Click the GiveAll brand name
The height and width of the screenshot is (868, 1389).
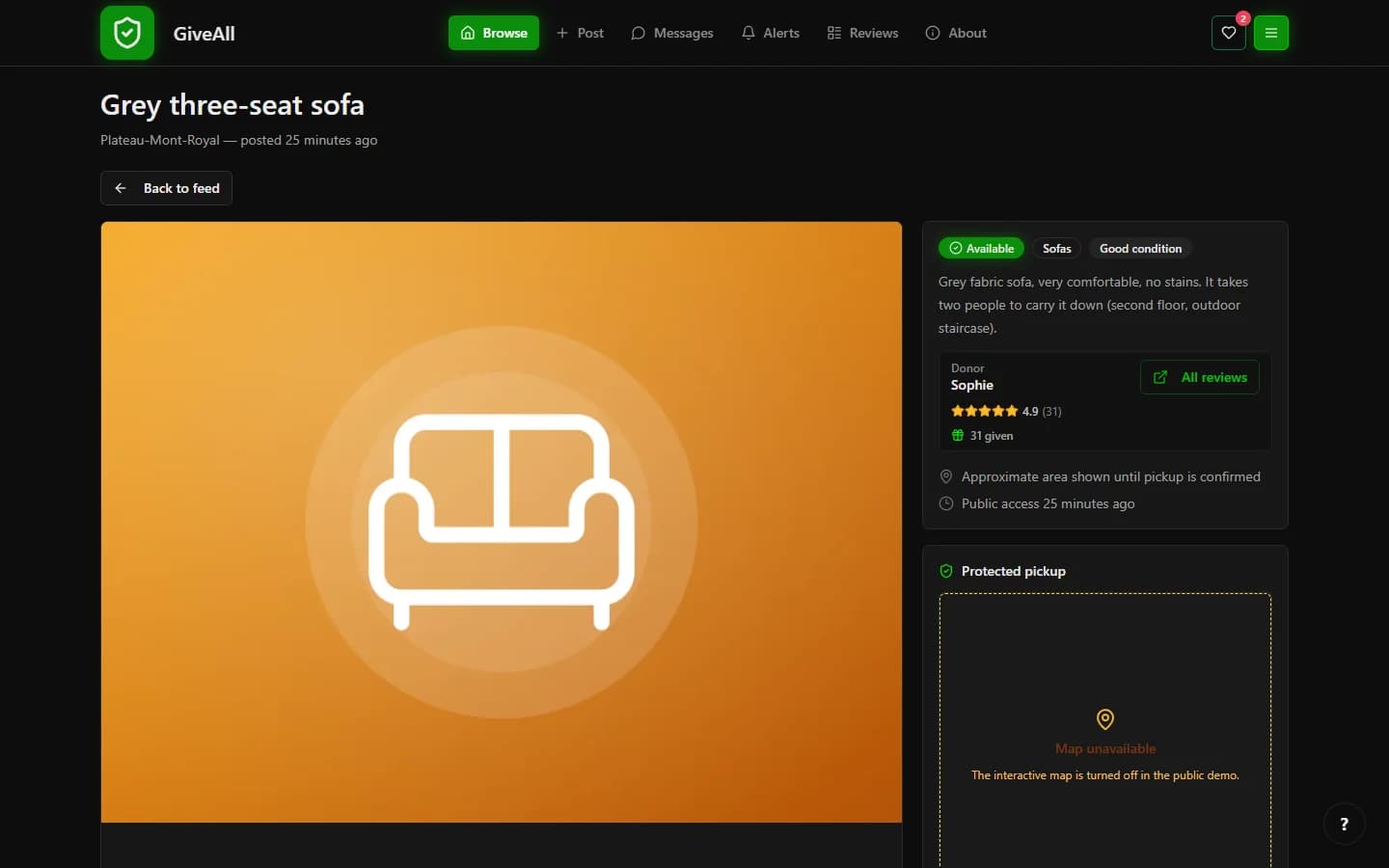coord(204,34)
